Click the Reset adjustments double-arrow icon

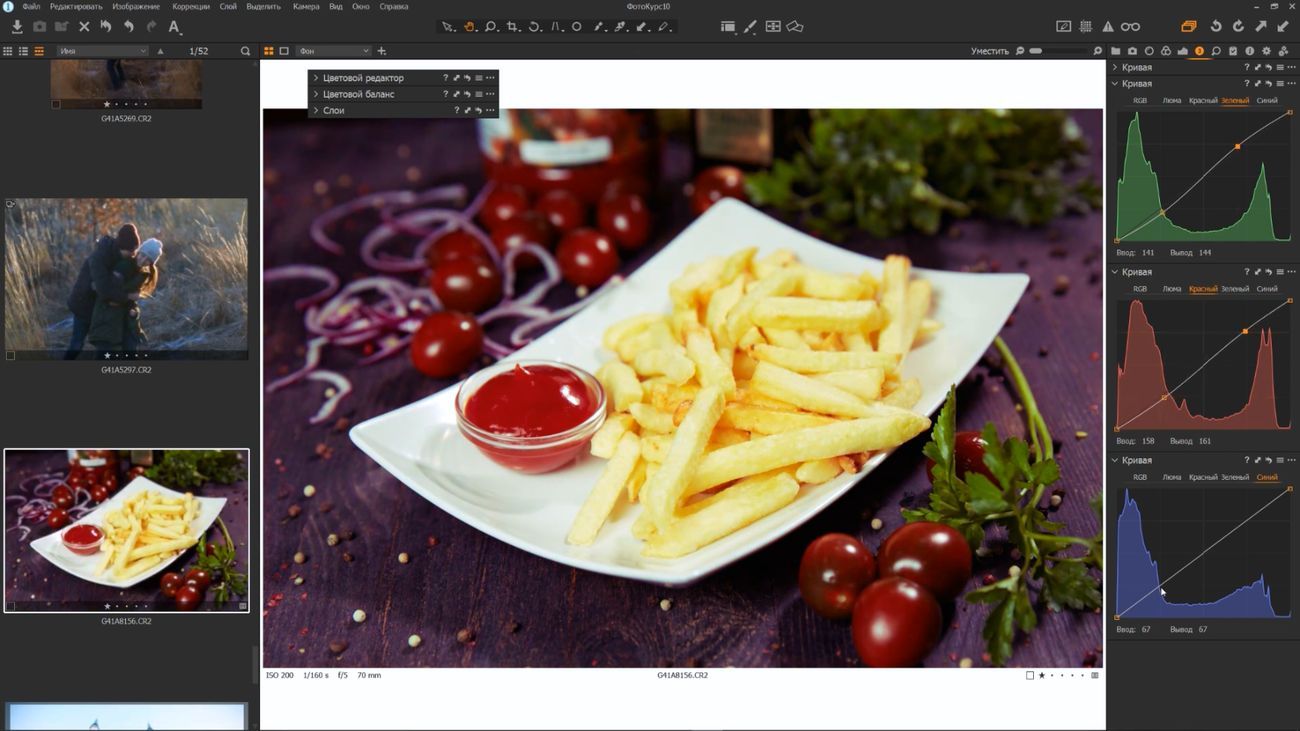click(x=106, y=27)
